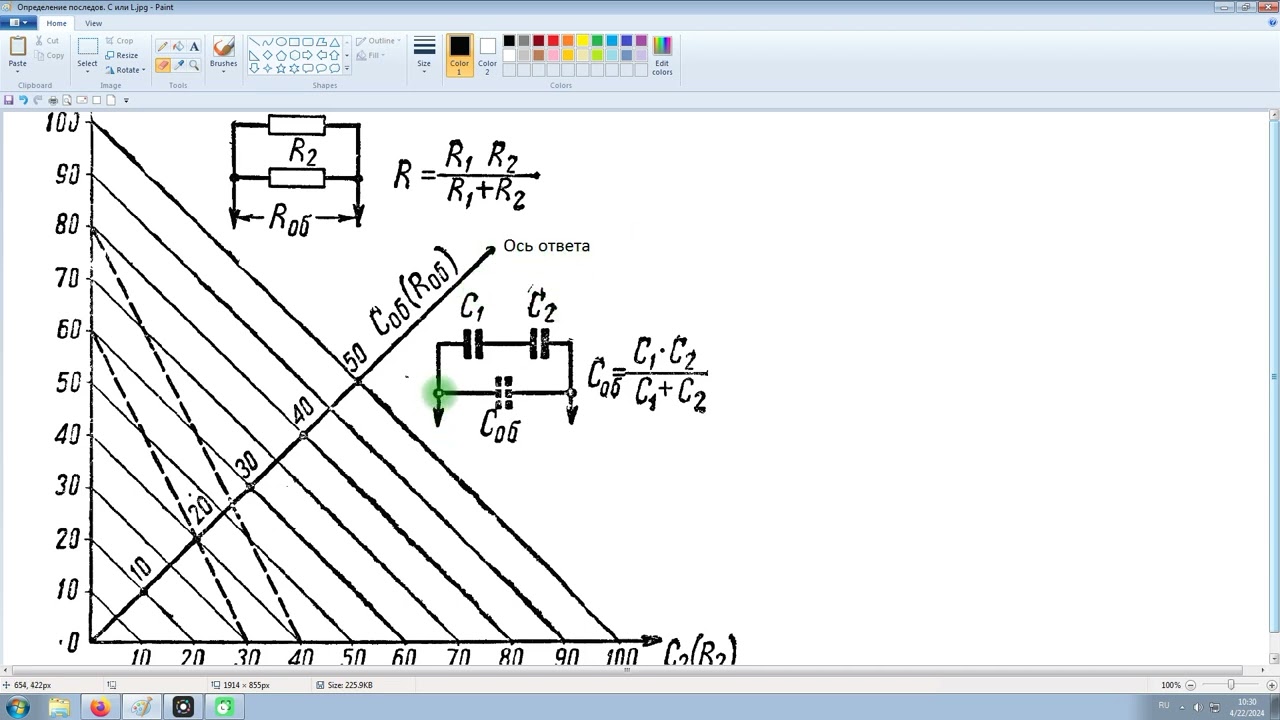Choose the Right arrow shape
This screenshot has width=1280, height=720.
tap(308, 55)
